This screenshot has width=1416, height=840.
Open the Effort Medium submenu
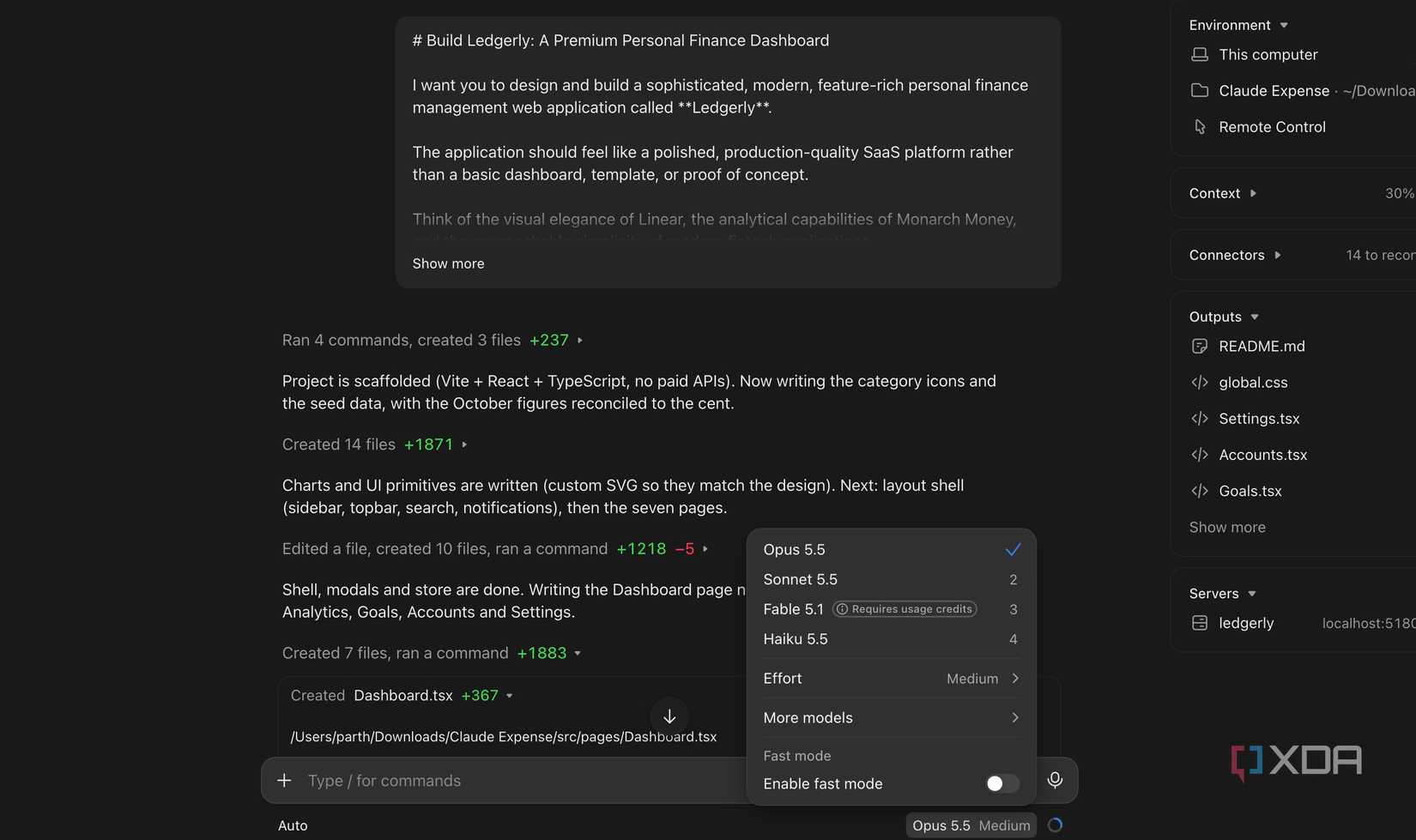pyautogui.click(x=891, y=679)
